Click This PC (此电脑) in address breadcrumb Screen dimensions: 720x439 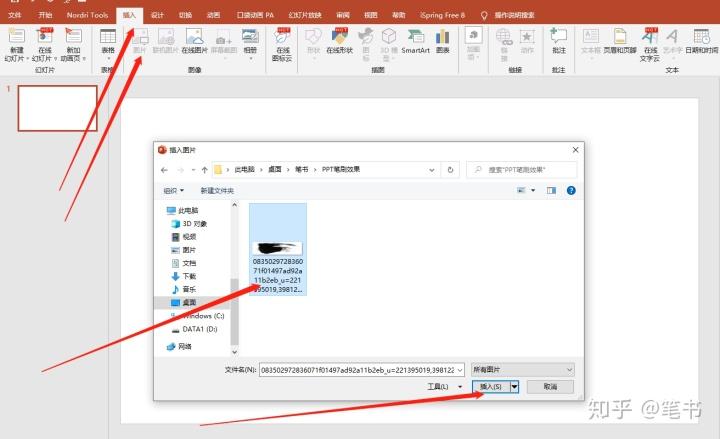point(244,169)
